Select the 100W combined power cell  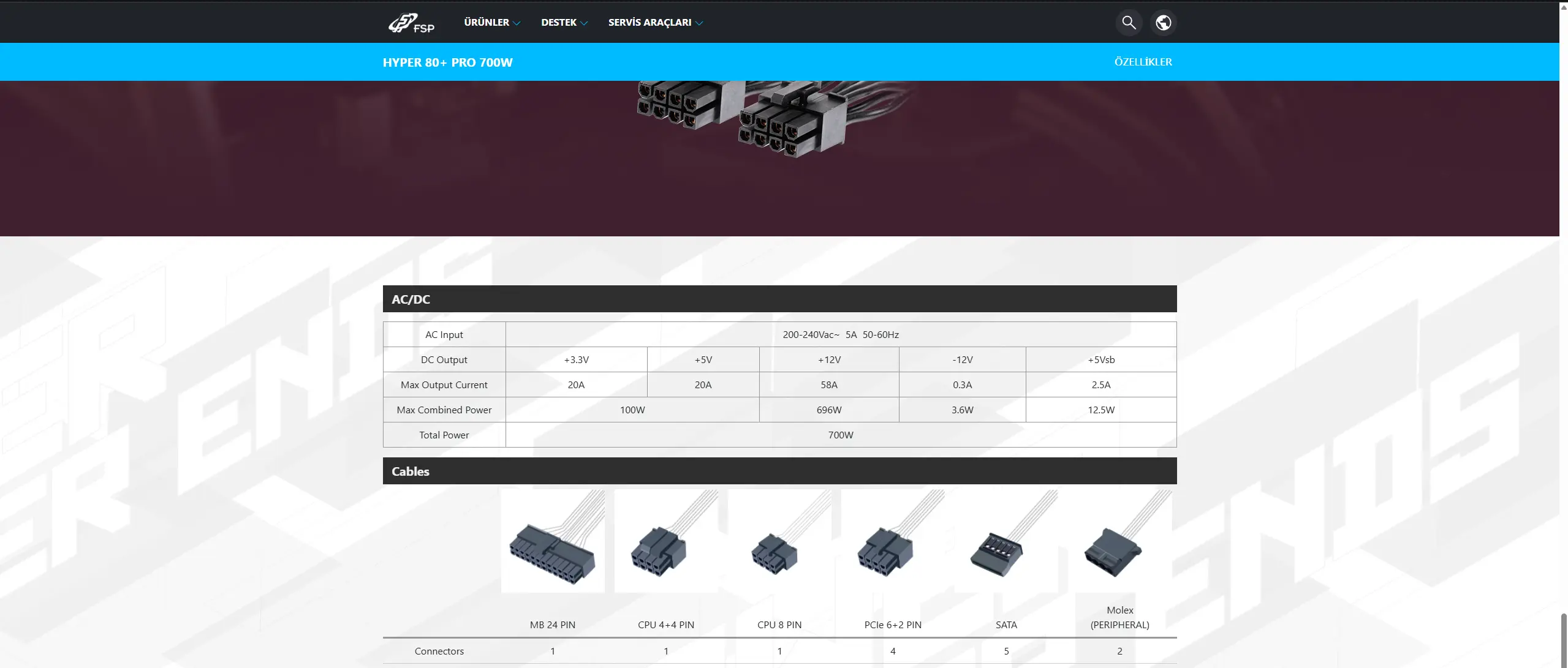[x=632, y=410]
